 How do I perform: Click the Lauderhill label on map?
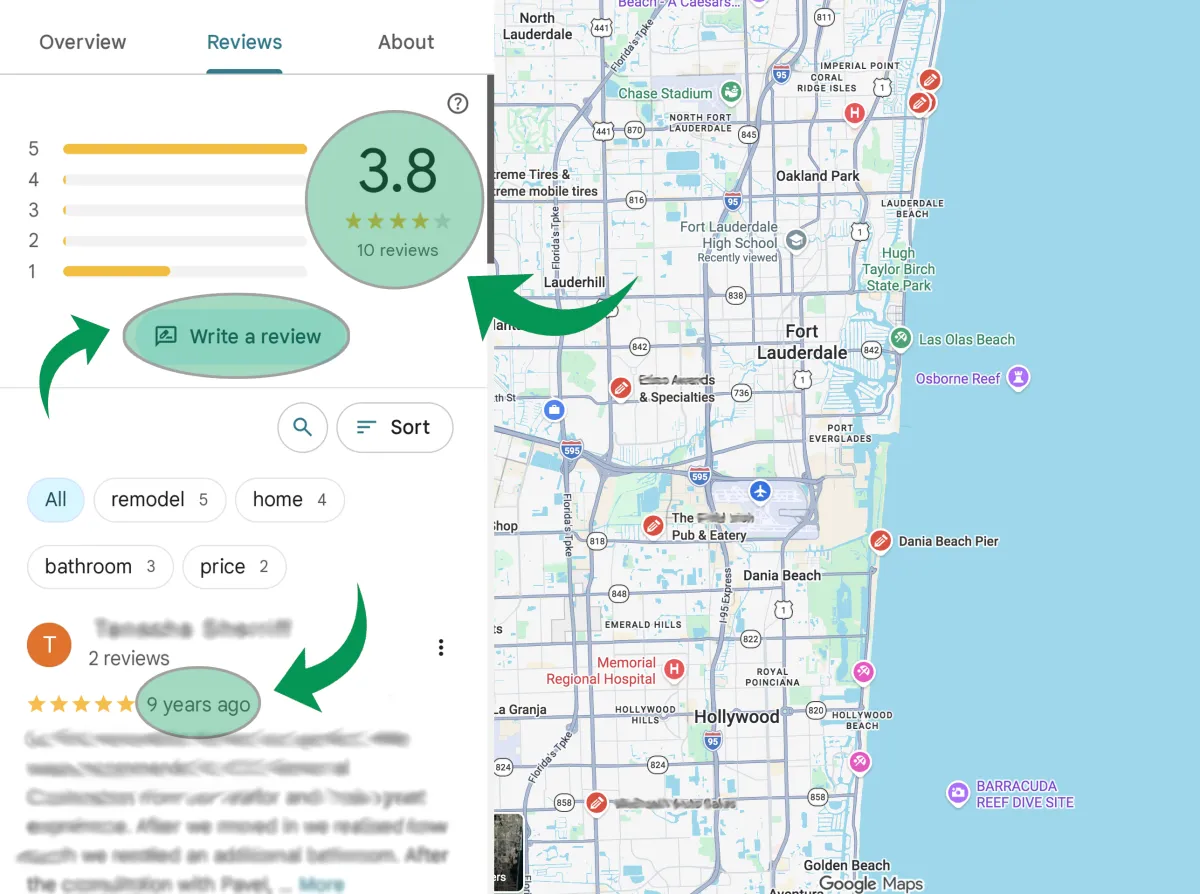pyautogui.click(x=574, y=282)
